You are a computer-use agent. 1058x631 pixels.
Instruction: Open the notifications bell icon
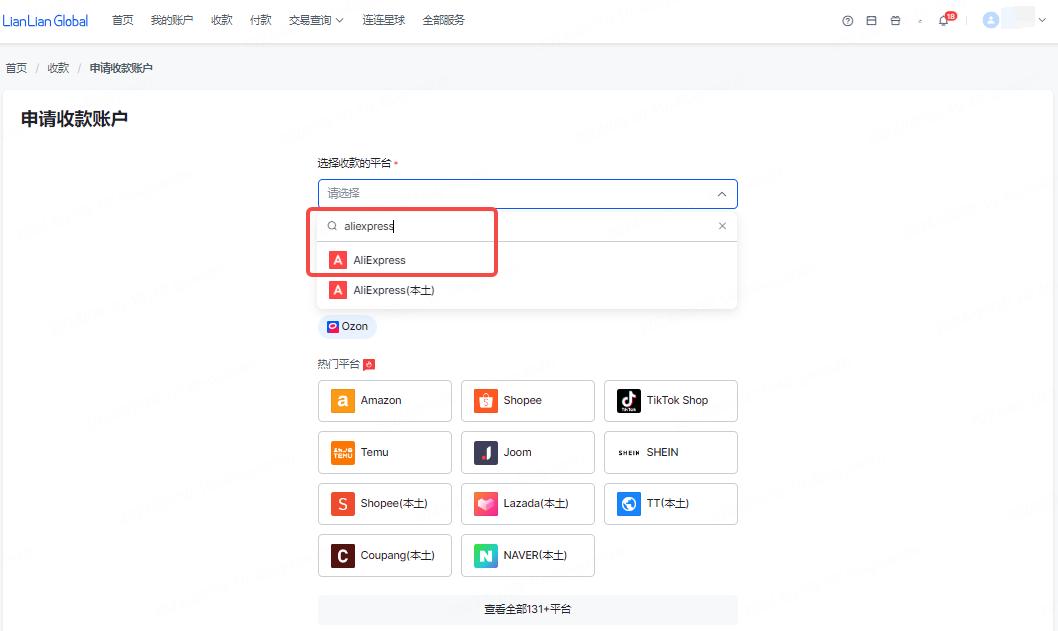pos(943,21)
